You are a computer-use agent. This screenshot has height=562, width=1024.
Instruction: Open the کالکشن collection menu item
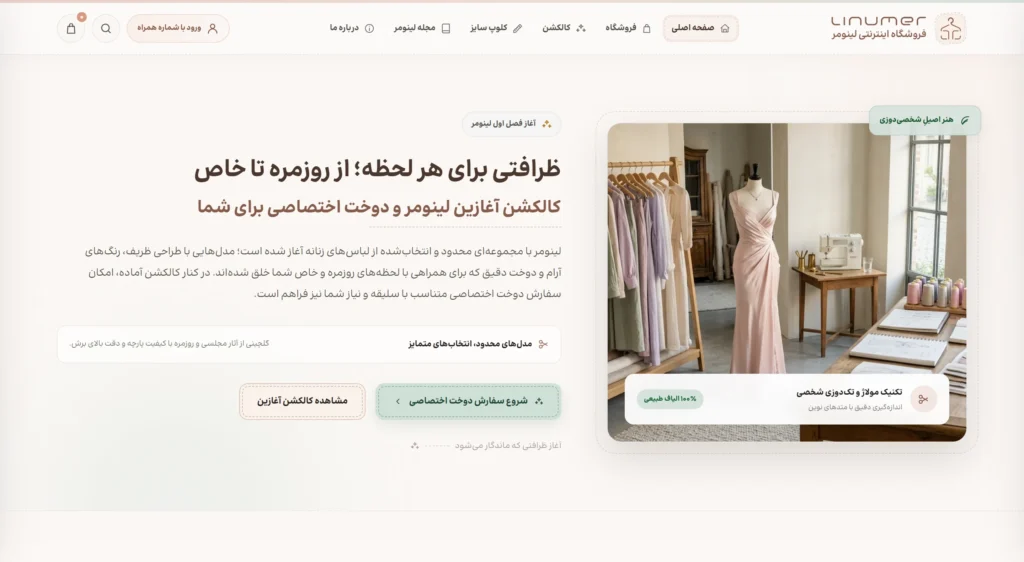564,28
